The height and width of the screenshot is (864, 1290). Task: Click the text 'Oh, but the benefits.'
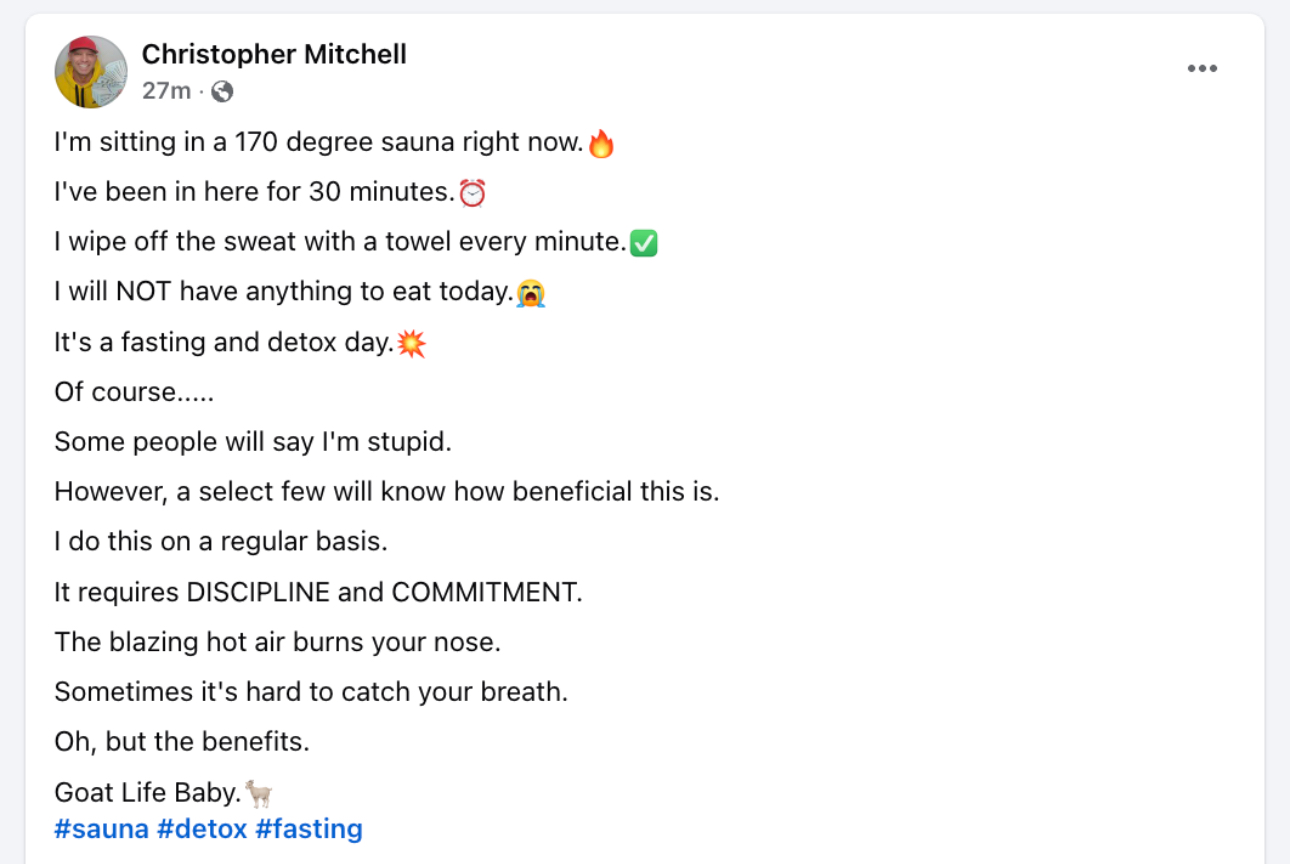pos(182,742)
